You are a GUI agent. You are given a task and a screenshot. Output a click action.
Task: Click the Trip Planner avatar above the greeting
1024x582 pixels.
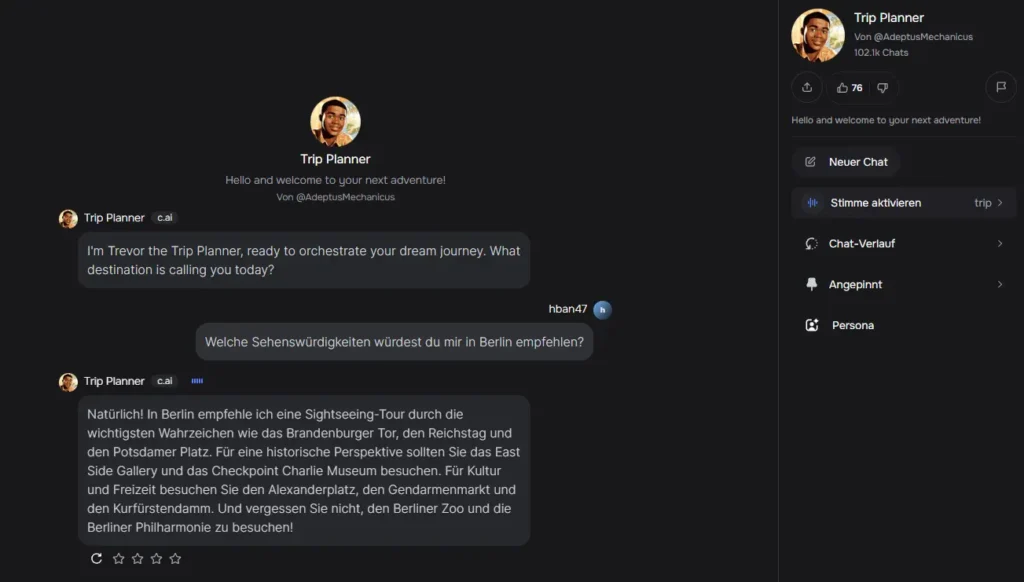pyautogui.click(x=335, y=121)
